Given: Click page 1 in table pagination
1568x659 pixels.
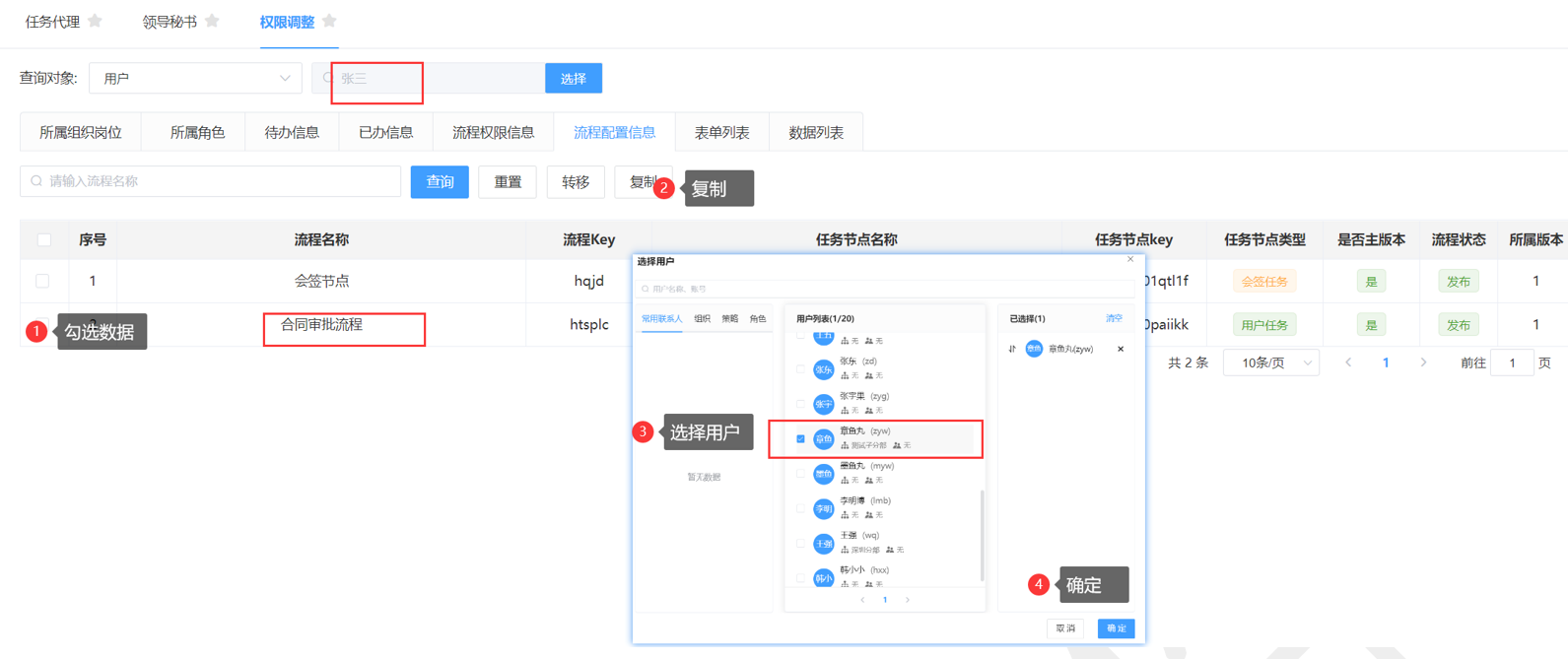Looking at the screenshot, I should pos(1386,363).
